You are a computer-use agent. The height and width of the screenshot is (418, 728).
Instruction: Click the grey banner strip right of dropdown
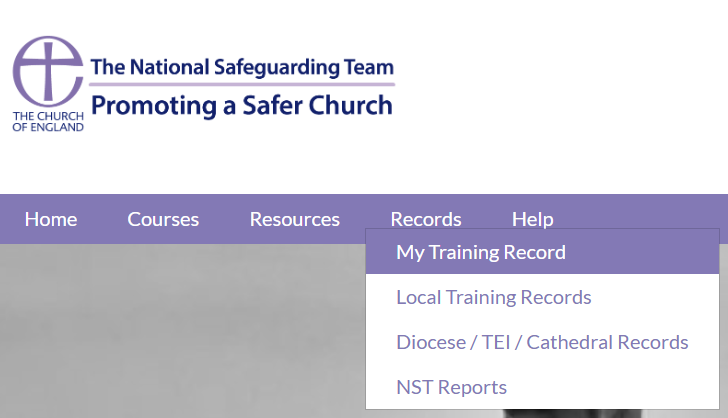(x=724, y=330)
